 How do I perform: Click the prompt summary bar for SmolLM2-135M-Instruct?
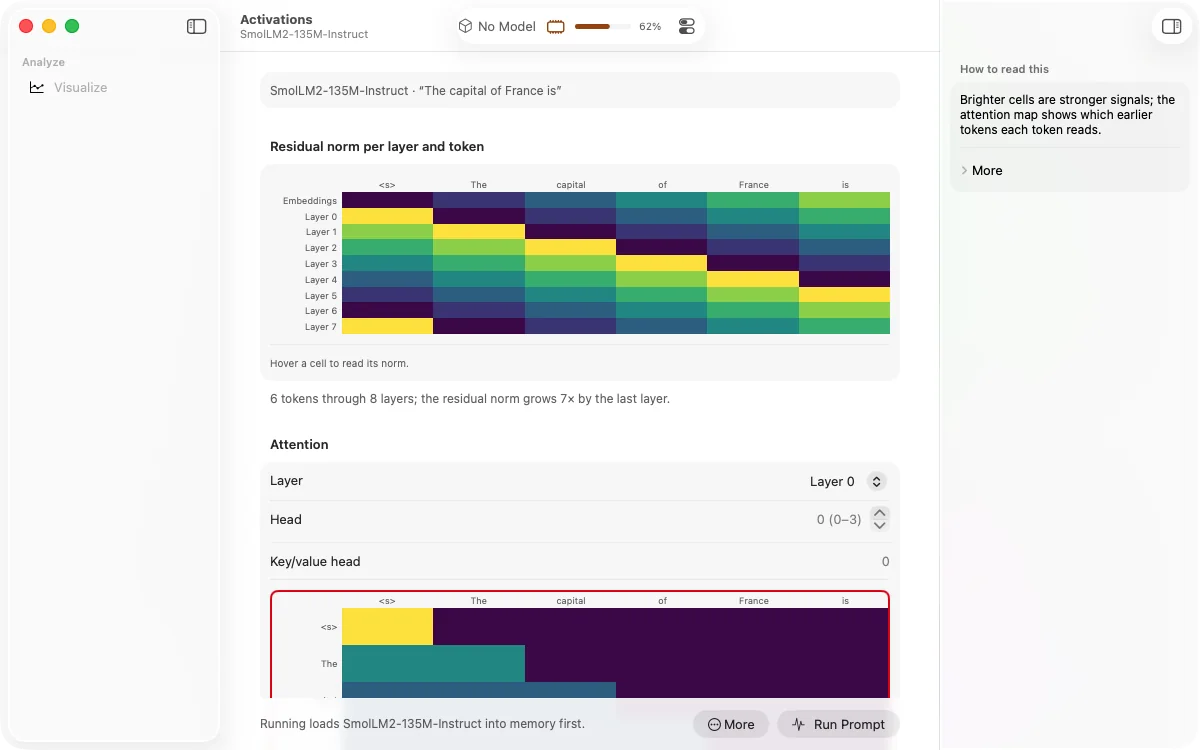point(580,90)
